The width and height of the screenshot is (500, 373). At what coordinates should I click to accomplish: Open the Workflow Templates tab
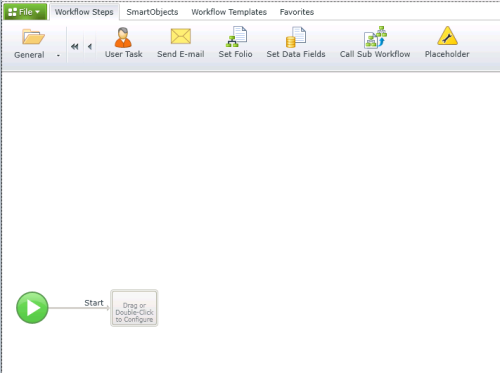click(229, 12)
